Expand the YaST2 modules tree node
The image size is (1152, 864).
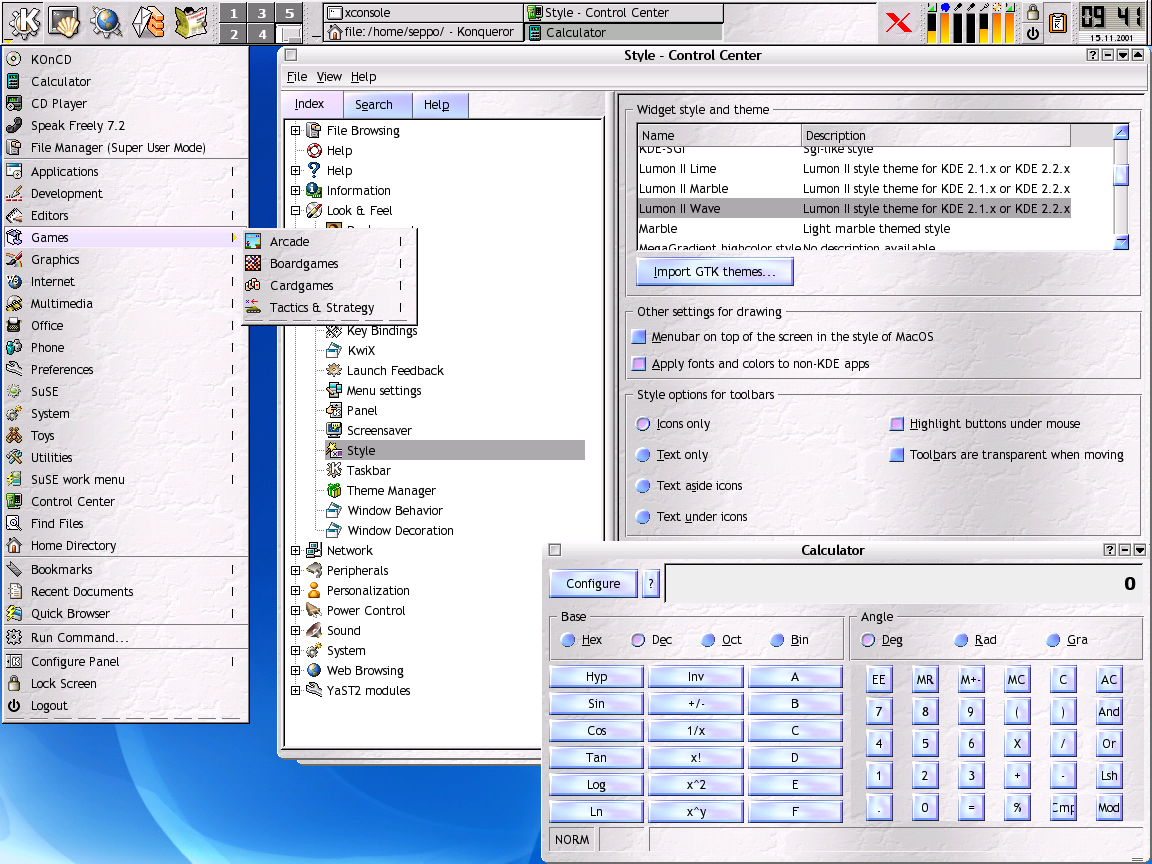tap(295, 691)
